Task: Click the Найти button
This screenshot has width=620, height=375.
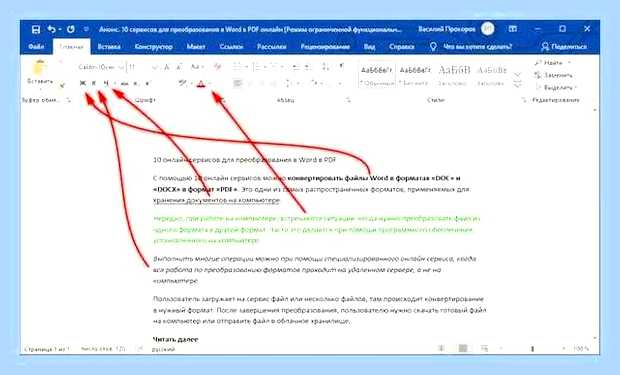Action: point(553,63)
